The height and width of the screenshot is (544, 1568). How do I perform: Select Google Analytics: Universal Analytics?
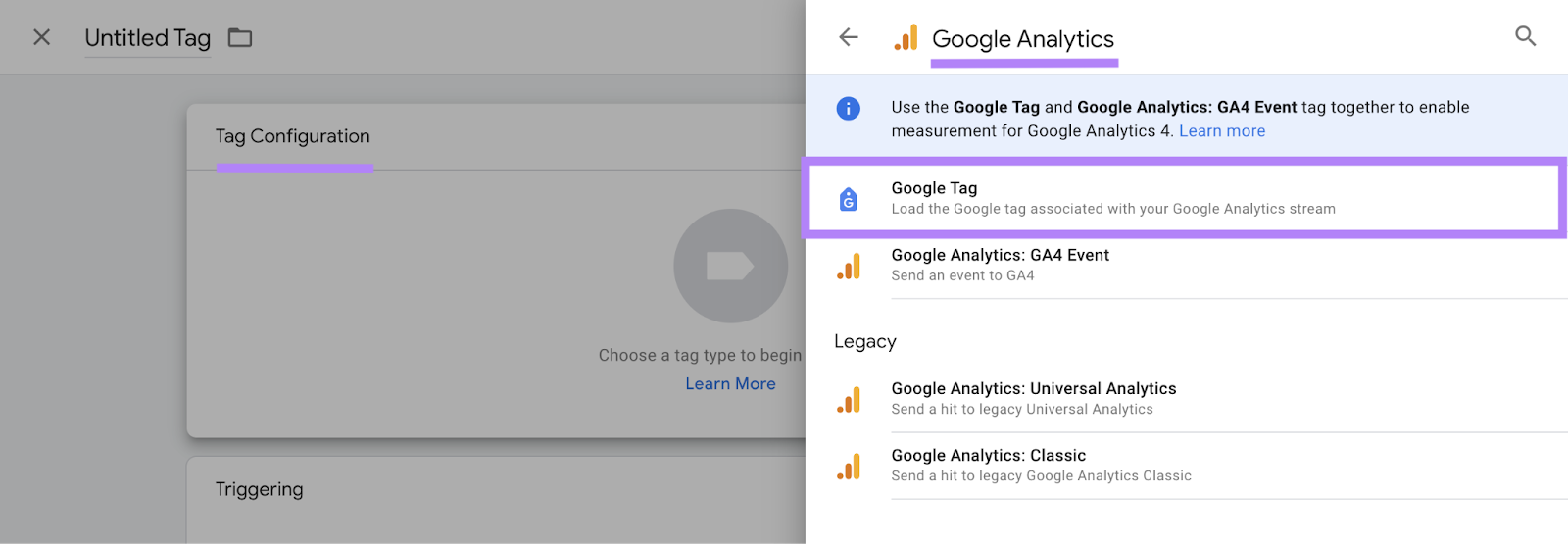pos(1033,398)
